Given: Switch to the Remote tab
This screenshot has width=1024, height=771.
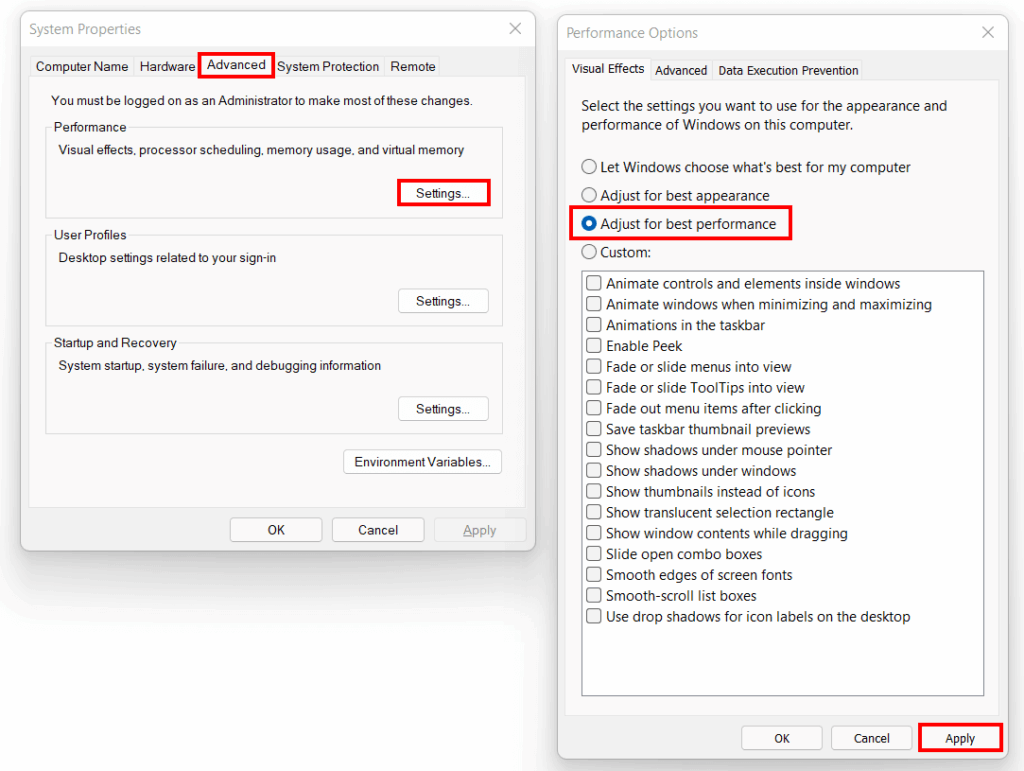Looking at the screenshot, I should click(412, 66).
